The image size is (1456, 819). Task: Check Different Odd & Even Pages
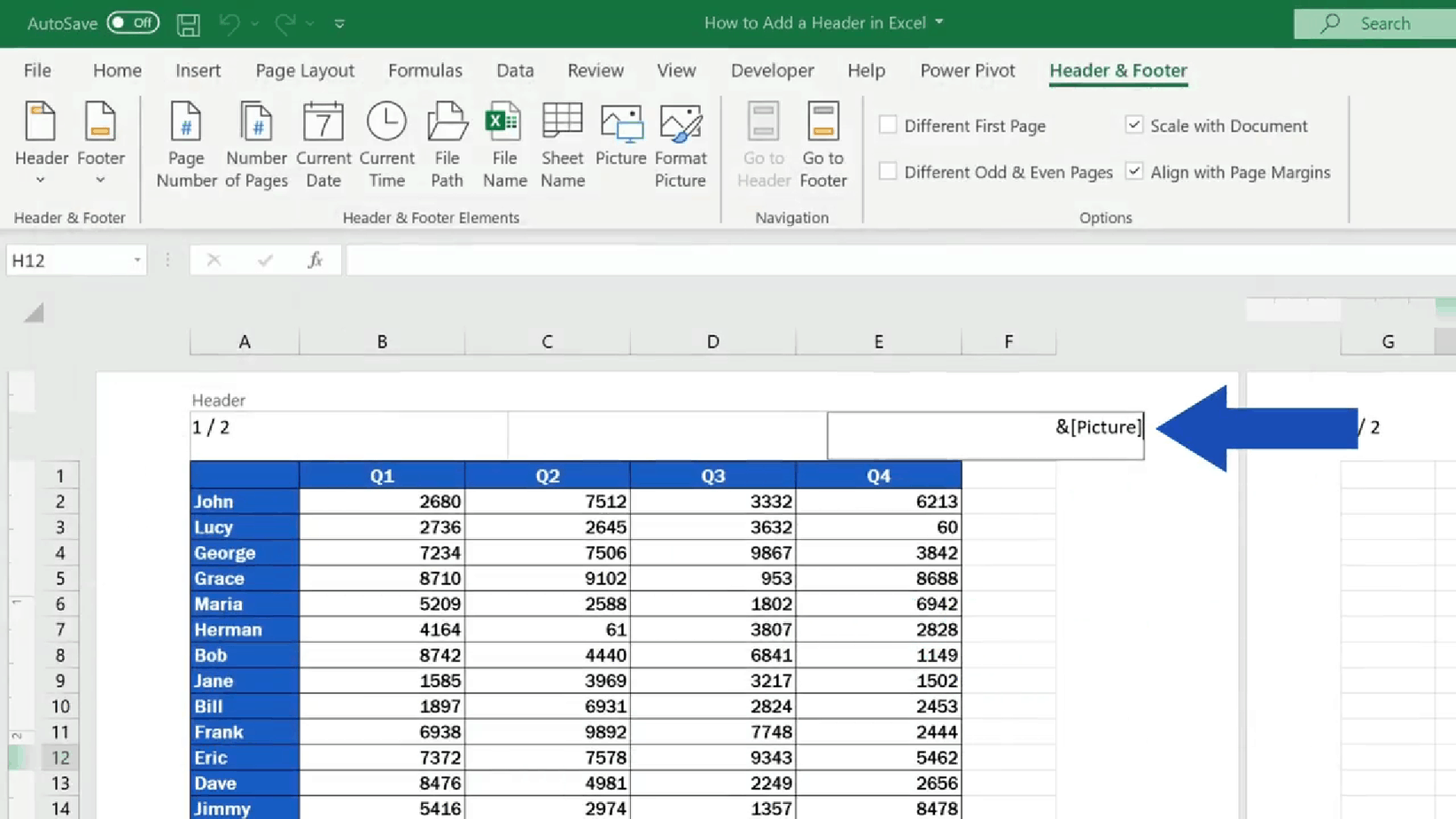[888, 171]
